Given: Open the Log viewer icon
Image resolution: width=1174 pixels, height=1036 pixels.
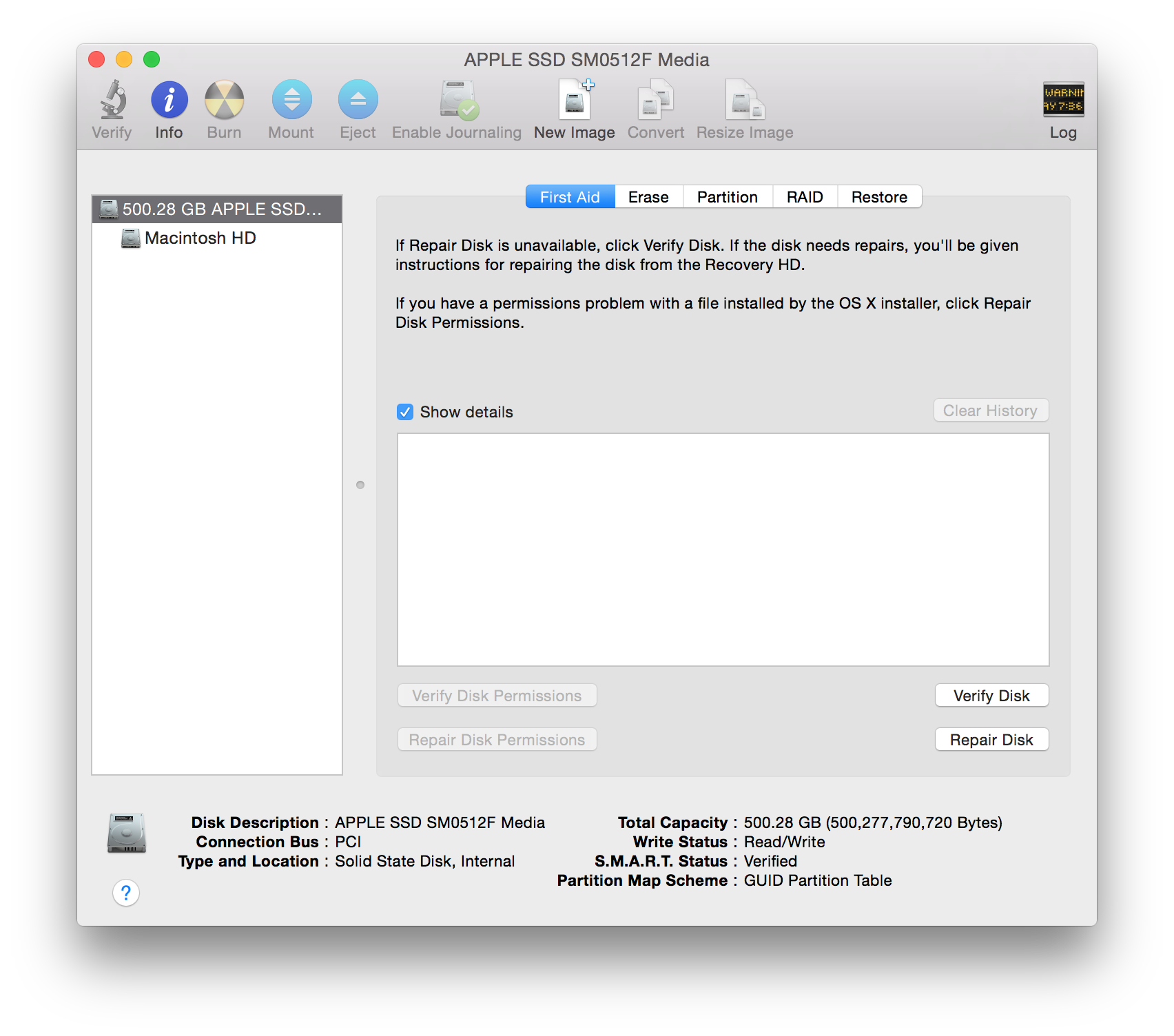Looking at the screenshot, I should coord(1063,100).
